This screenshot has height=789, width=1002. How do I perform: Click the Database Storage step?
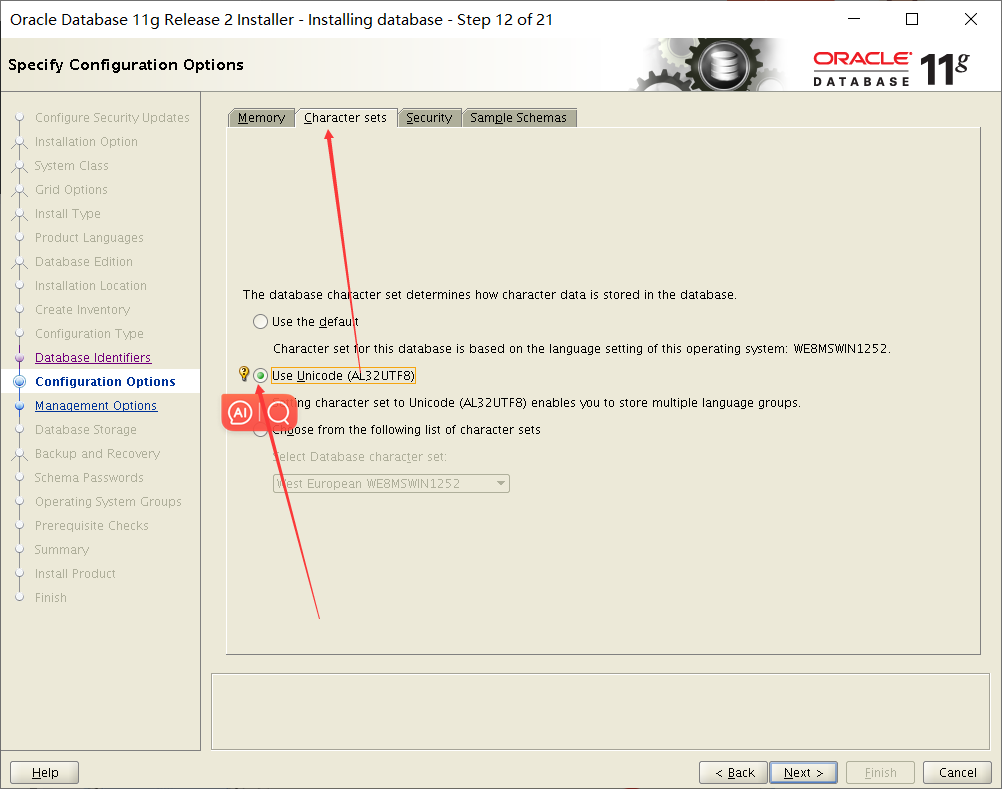coord(86,430)
